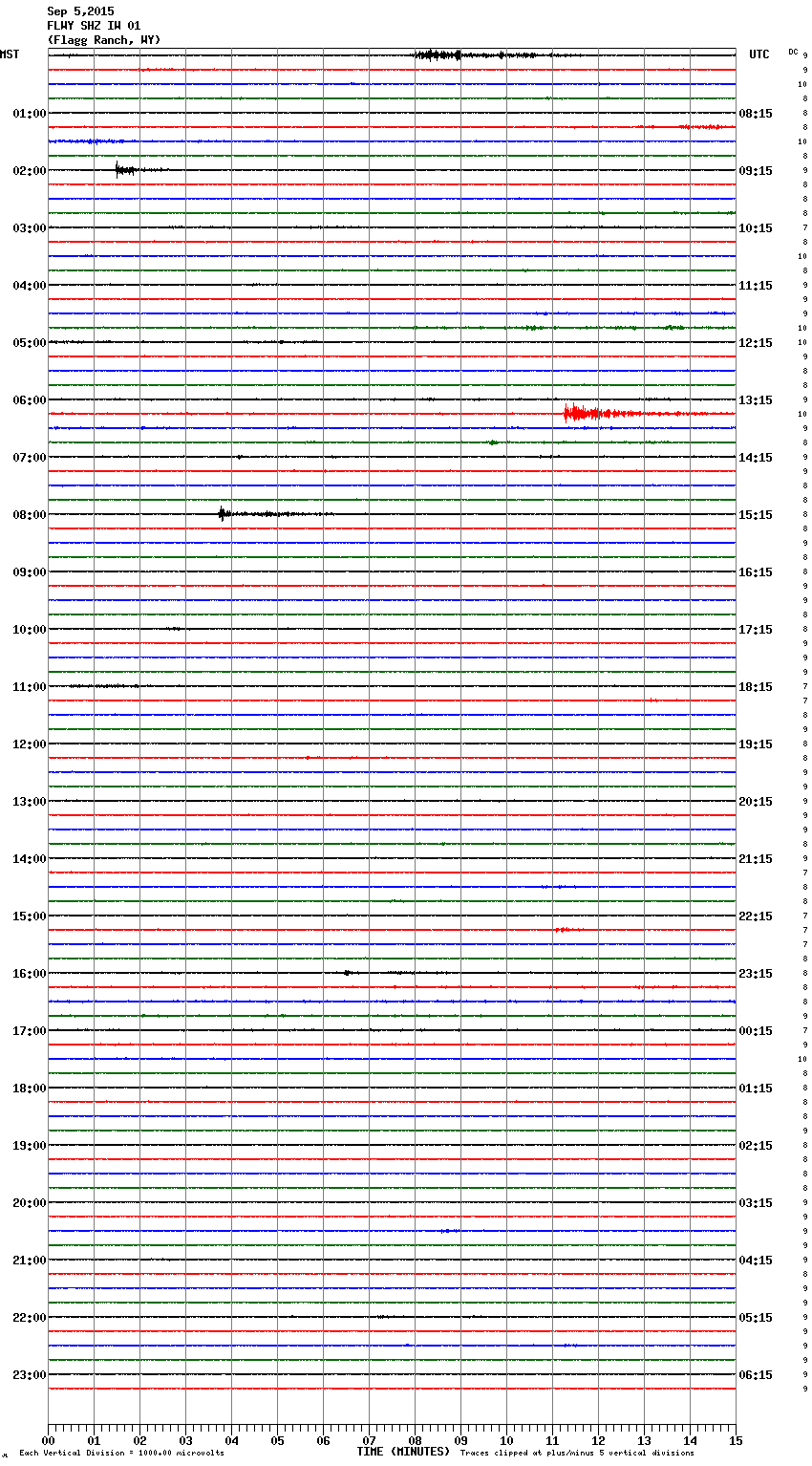Click the MST time zone label
The image size is (812, 1466).
coord(10,54)
